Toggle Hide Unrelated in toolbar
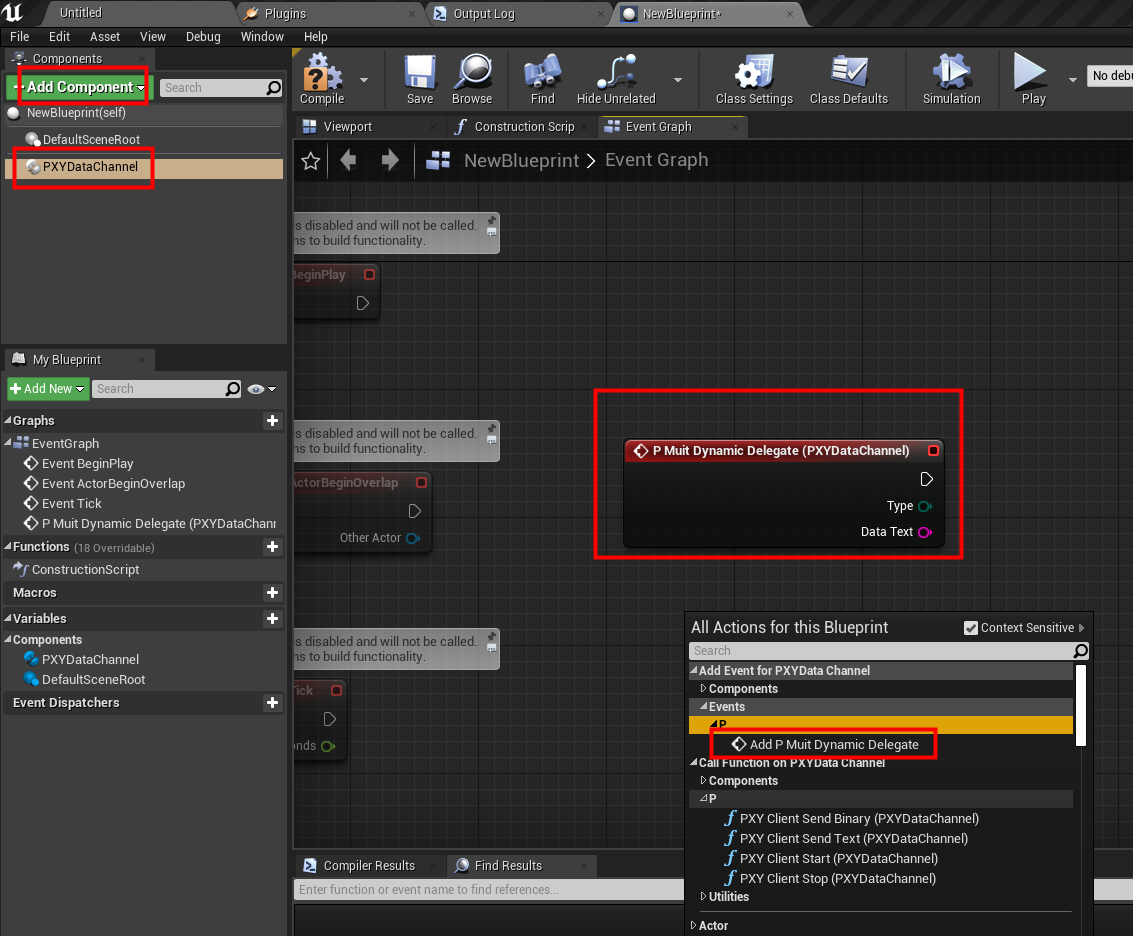Image resolution: width=1133 pixels, height=936 pixels. click(616, 78)
